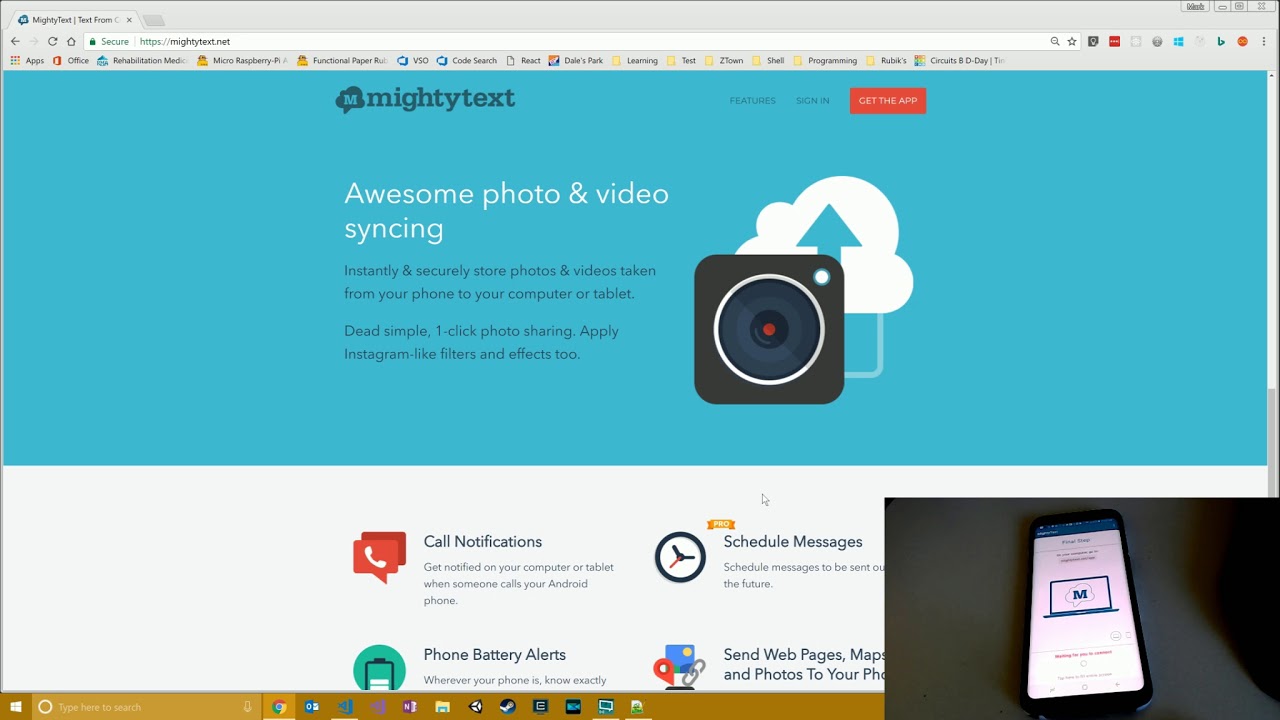The height and width of the screenshot is (720, 1280).
Task: Click the Bing extension icon
Action: coord(1221,41)
